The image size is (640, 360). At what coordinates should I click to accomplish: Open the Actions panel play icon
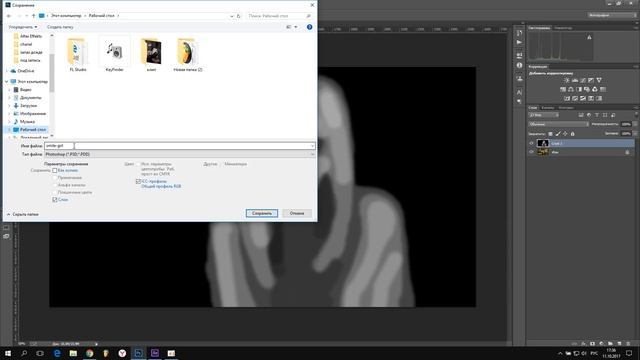pos(519,42)
